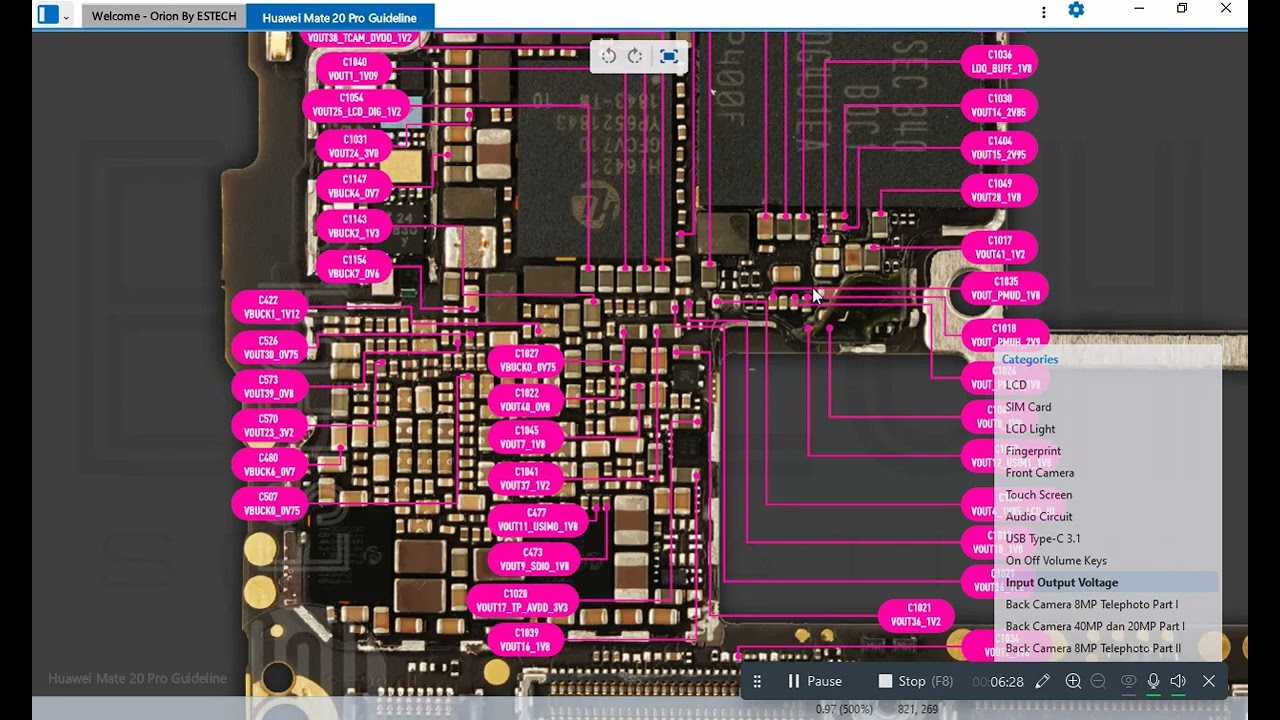Select the C1022 VOUT40_0V8 label
1280x720 pixels.
point(527,400)
